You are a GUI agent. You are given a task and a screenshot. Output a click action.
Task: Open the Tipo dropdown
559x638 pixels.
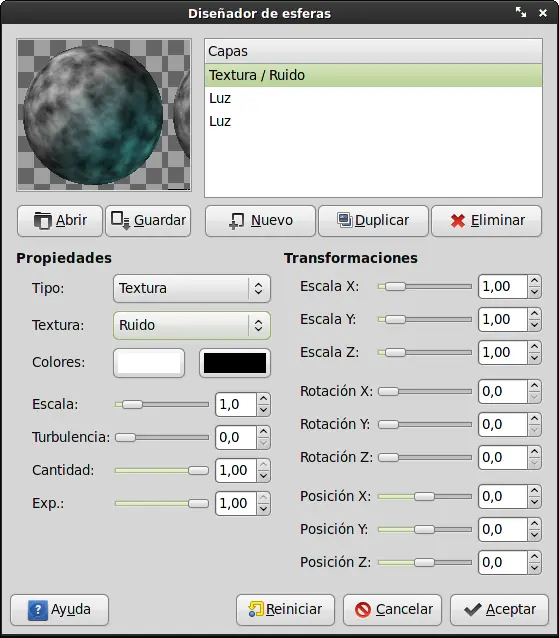[x=192, y=288]
